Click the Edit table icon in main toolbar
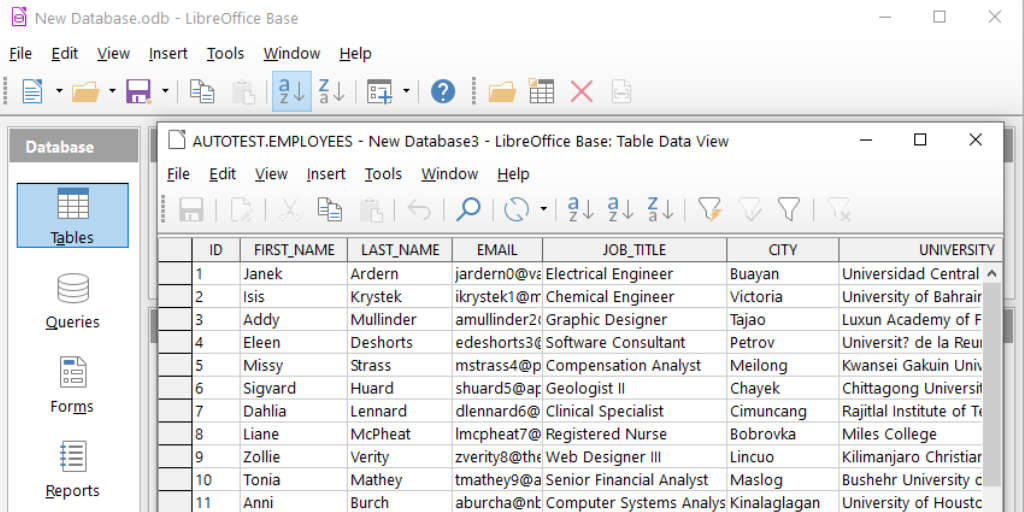1024x512 pixels. pyautogui.click(x=541, y=91)
